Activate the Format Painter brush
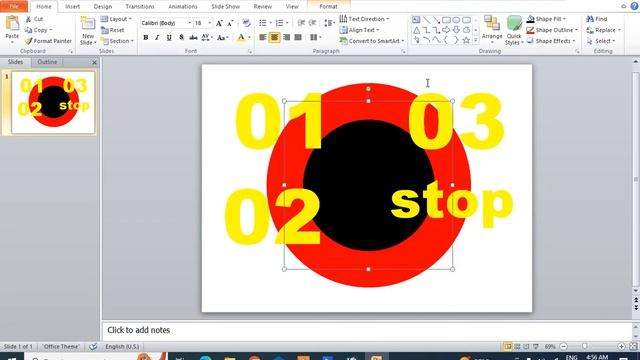The width and height of the screenshot is (640, 360). click(48, 41)
